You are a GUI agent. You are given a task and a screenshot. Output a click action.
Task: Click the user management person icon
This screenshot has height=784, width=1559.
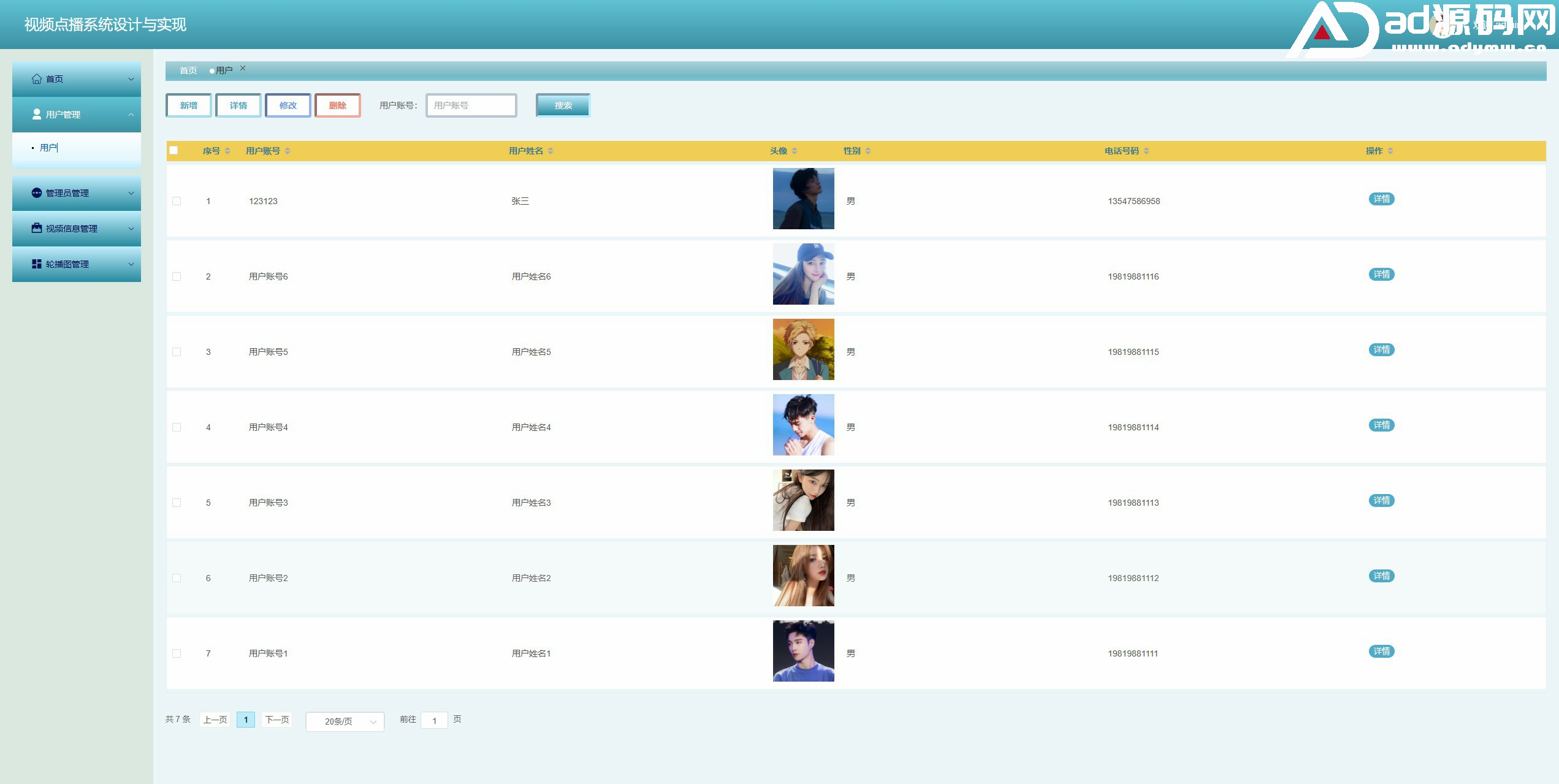coord(37,115)
